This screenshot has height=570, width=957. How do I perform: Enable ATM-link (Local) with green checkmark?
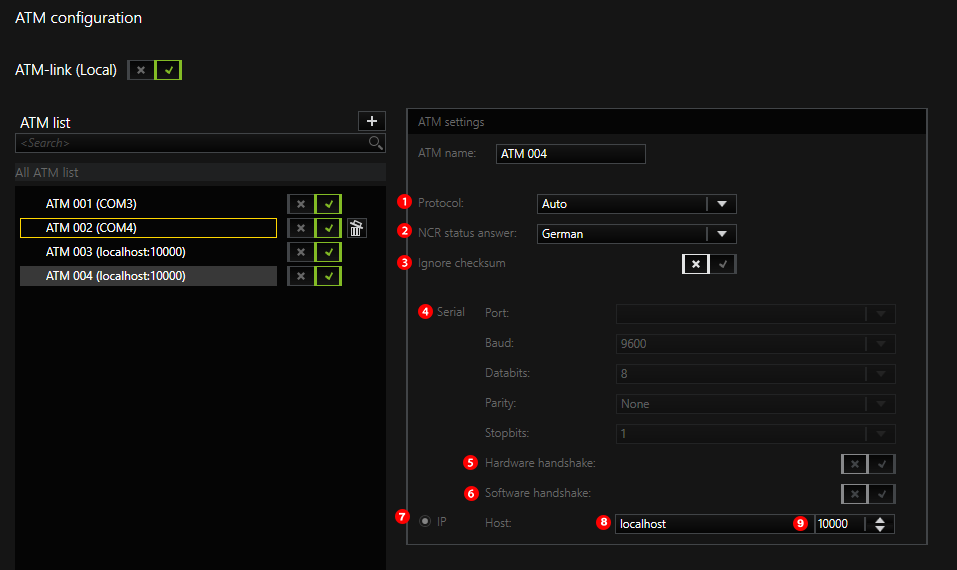point(169,70)
